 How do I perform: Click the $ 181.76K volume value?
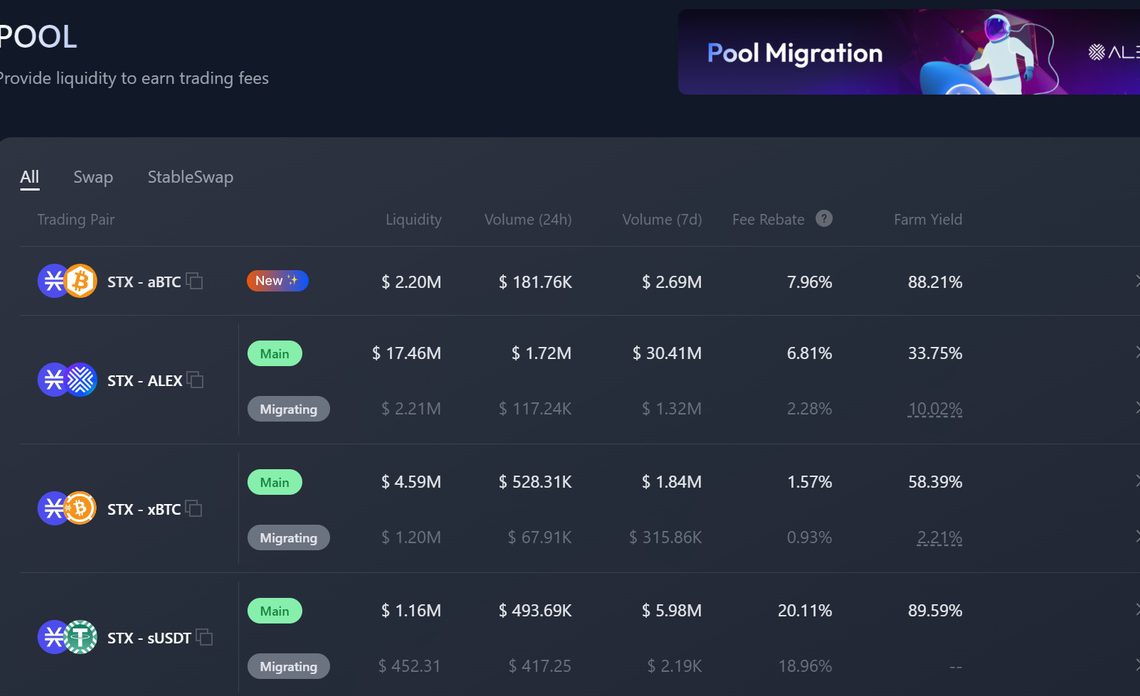(535, 281)
